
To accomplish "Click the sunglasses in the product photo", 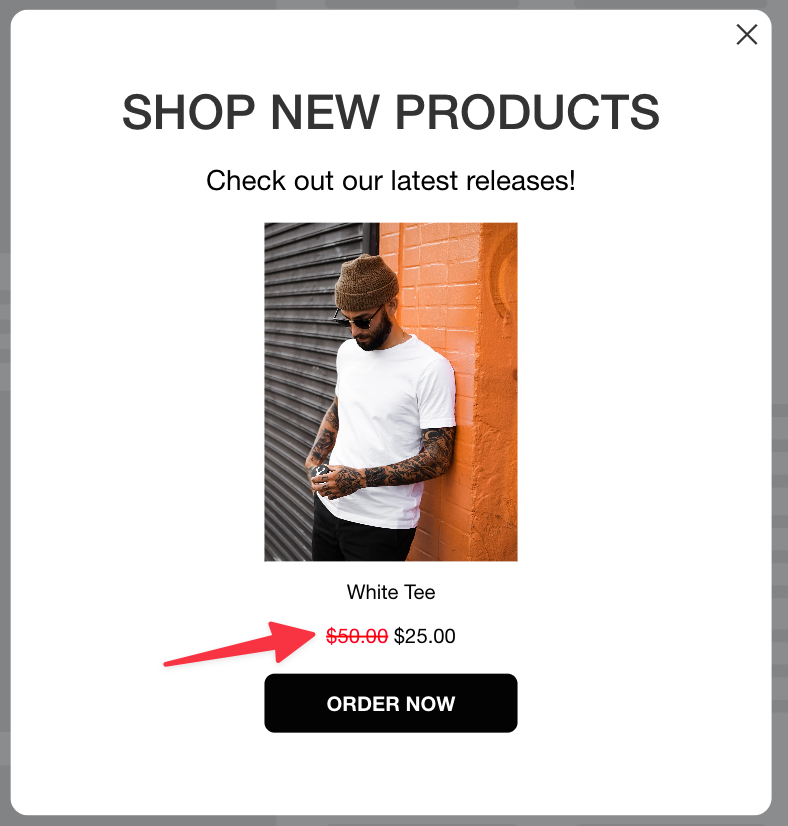I will coord(358,319).
